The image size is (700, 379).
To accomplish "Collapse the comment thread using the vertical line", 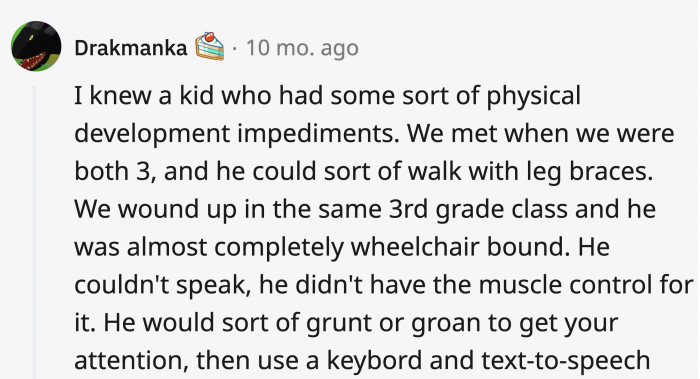I will 34,232.
